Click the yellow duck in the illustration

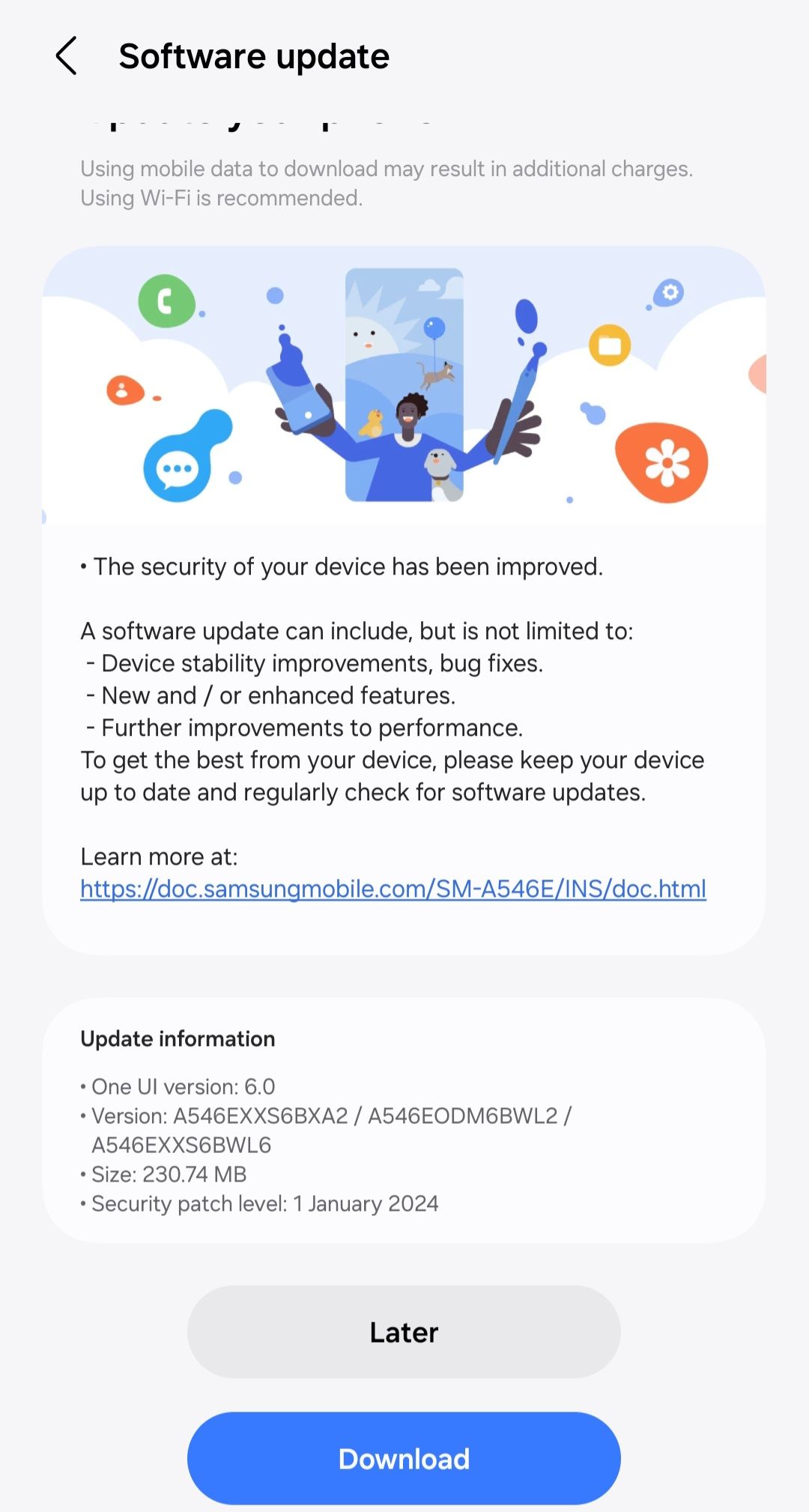click(372, 423)
